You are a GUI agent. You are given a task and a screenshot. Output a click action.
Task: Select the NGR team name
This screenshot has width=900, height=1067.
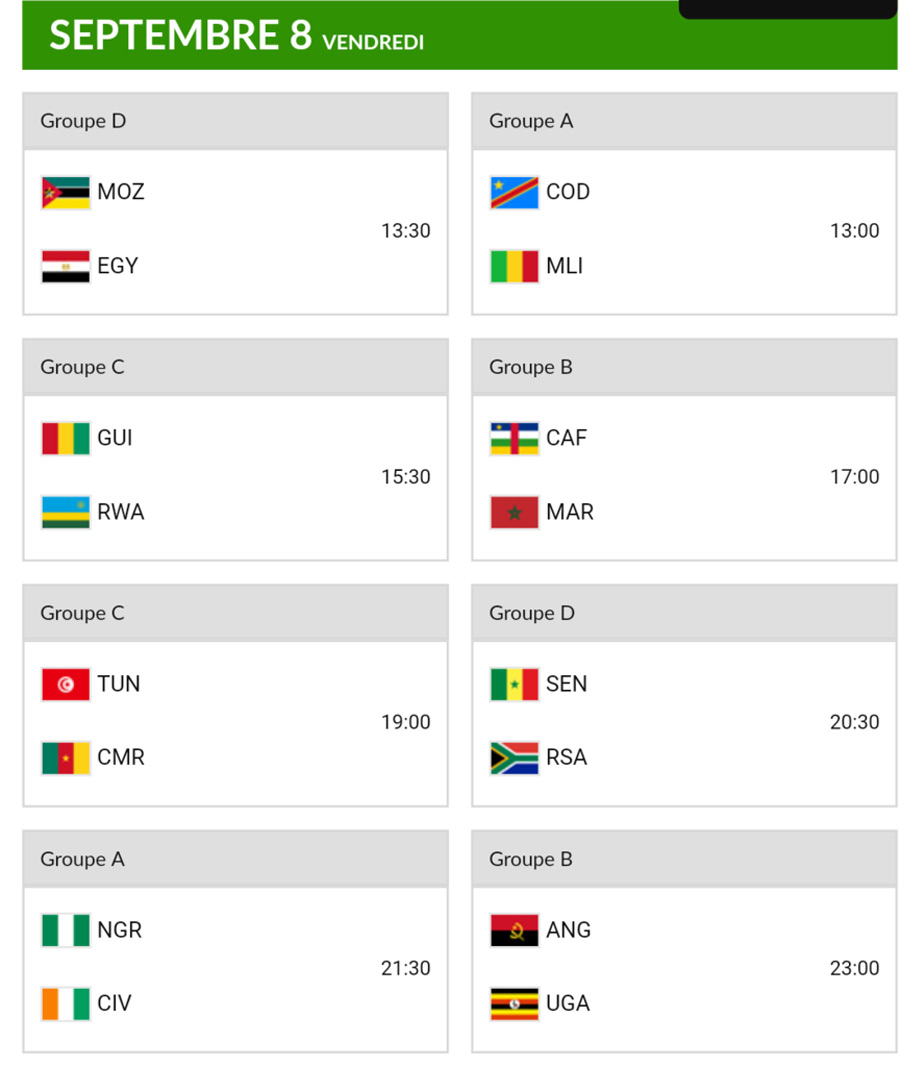click(120, 930)
